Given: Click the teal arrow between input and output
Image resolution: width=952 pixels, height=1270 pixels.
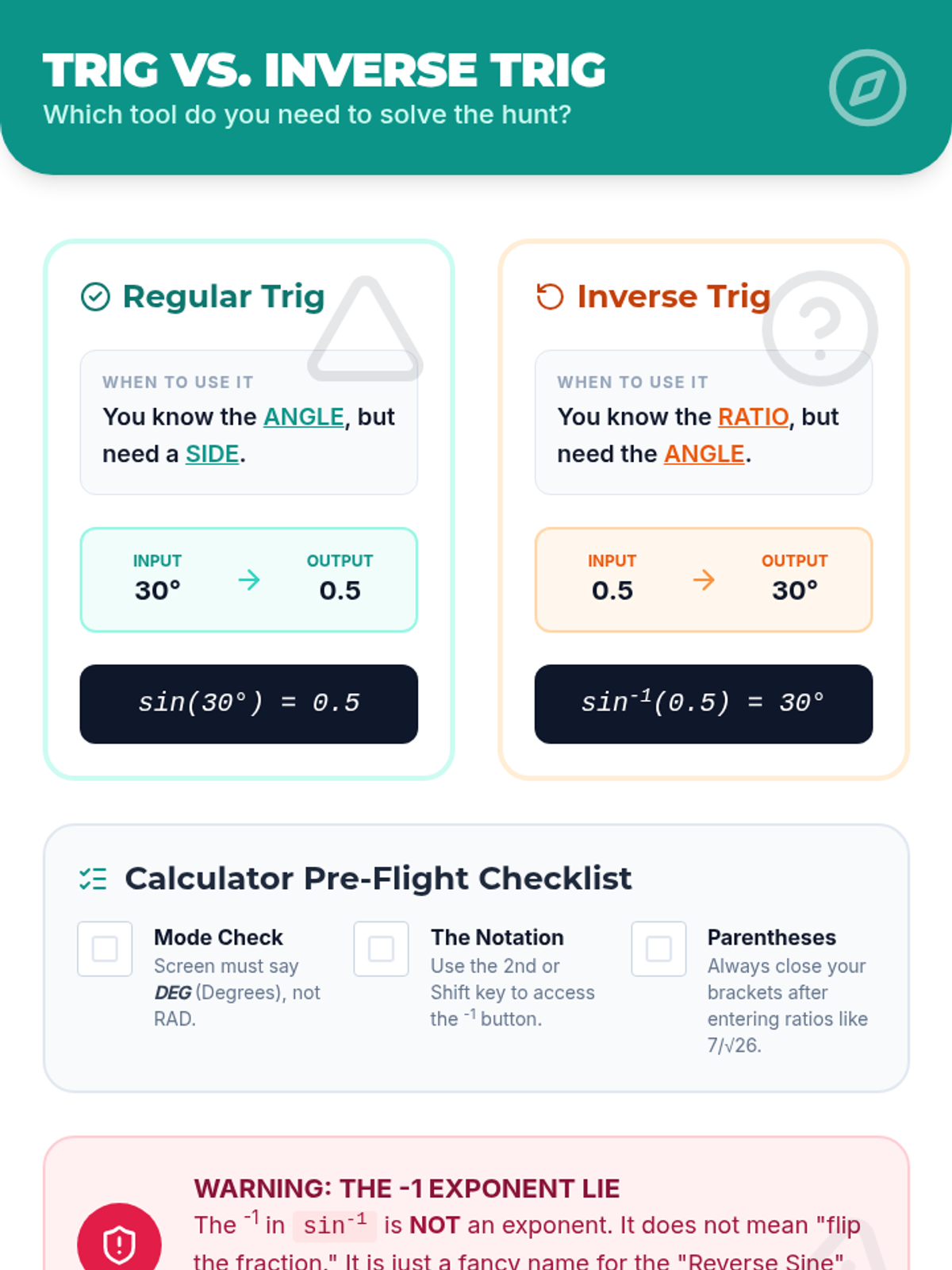Looking at the screenshot, I should 249,579.
